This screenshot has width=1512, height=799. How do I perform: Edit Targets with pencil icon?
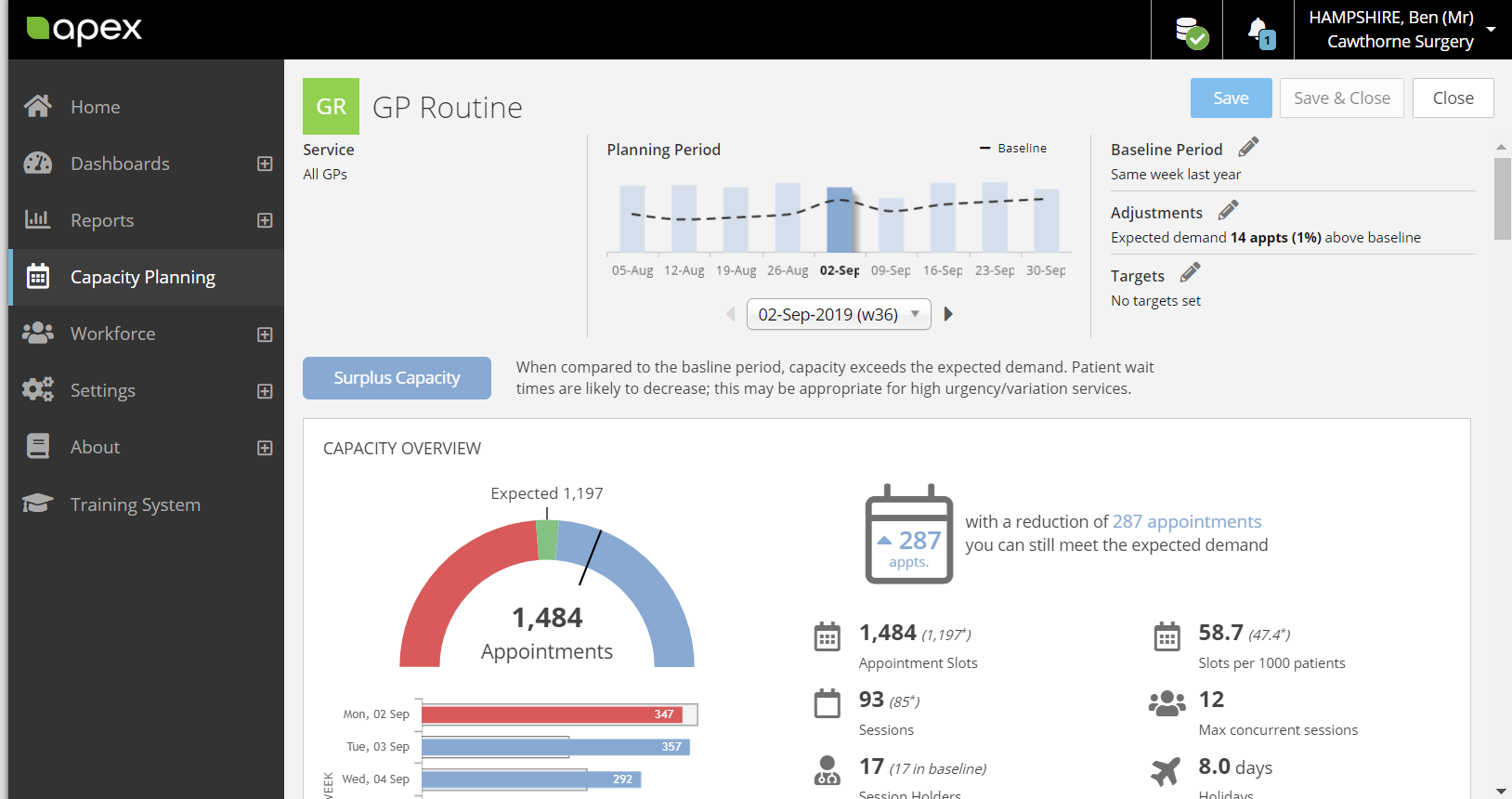[x=1190, y=273]
